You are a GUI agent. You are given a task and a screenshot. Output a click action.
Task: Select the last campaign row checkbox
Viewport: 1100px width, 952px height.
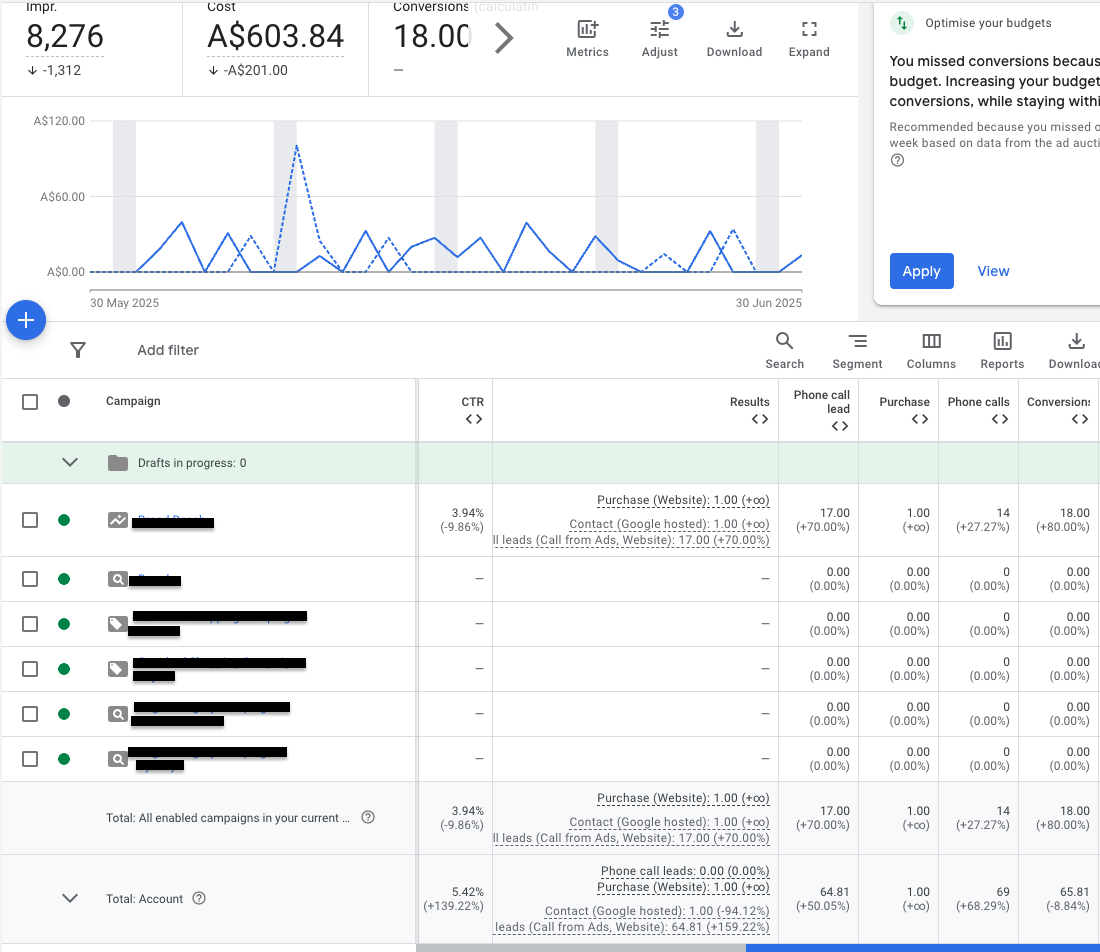click(30, 759)
